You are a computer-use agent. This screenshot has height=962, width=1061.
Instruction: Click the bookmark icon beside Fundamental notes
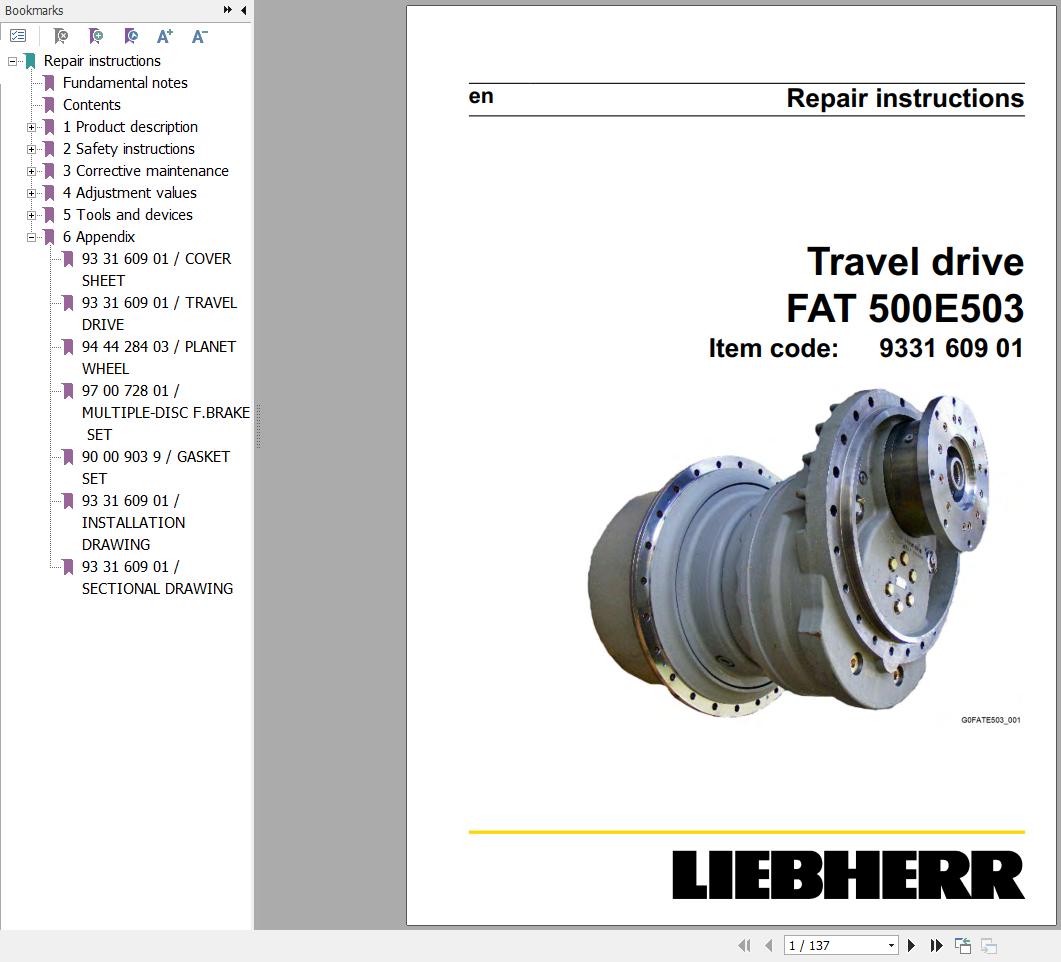49,83
